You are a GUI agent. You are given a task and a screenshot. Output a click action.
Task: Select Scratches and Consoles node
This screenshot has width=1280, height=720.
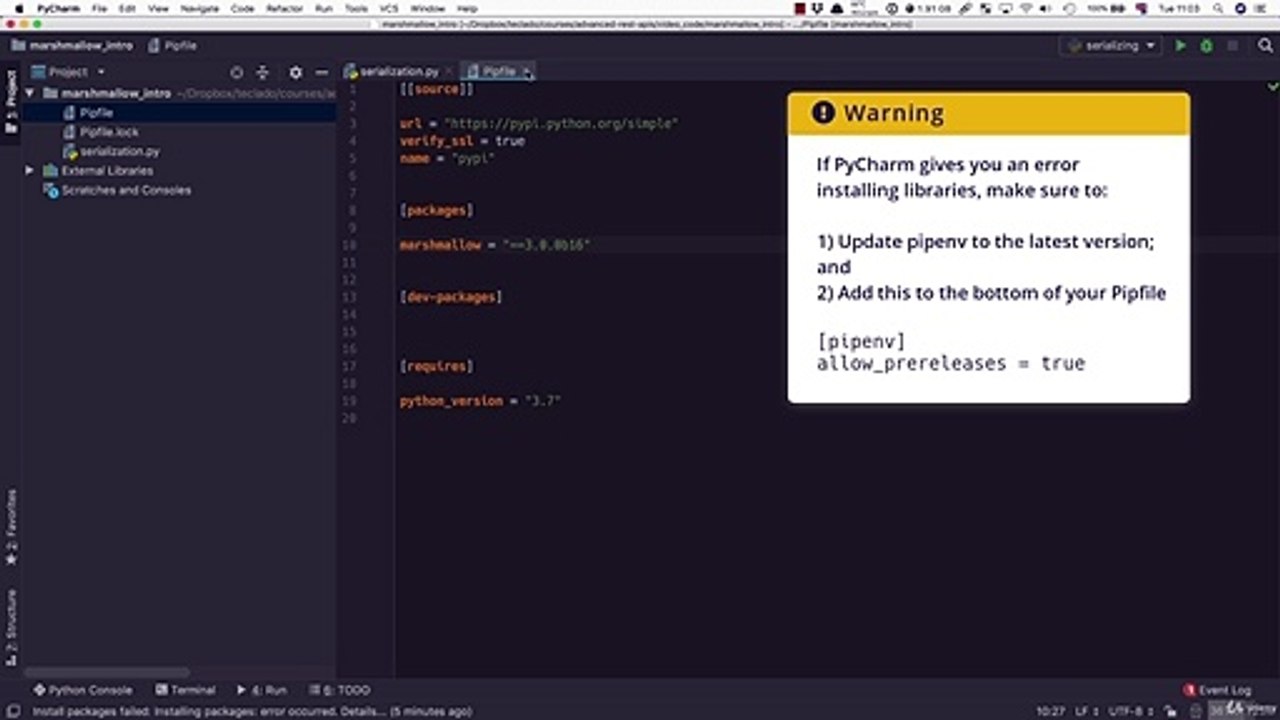click(125, 190)
